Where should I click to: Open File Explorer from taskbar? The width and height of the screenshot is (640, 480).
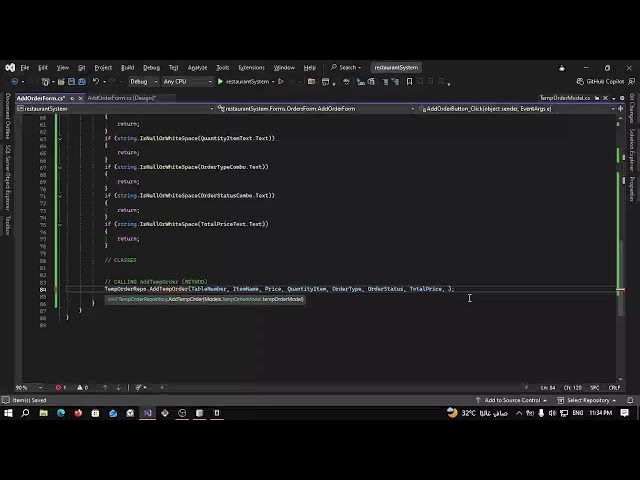click(x=43, y=413)
